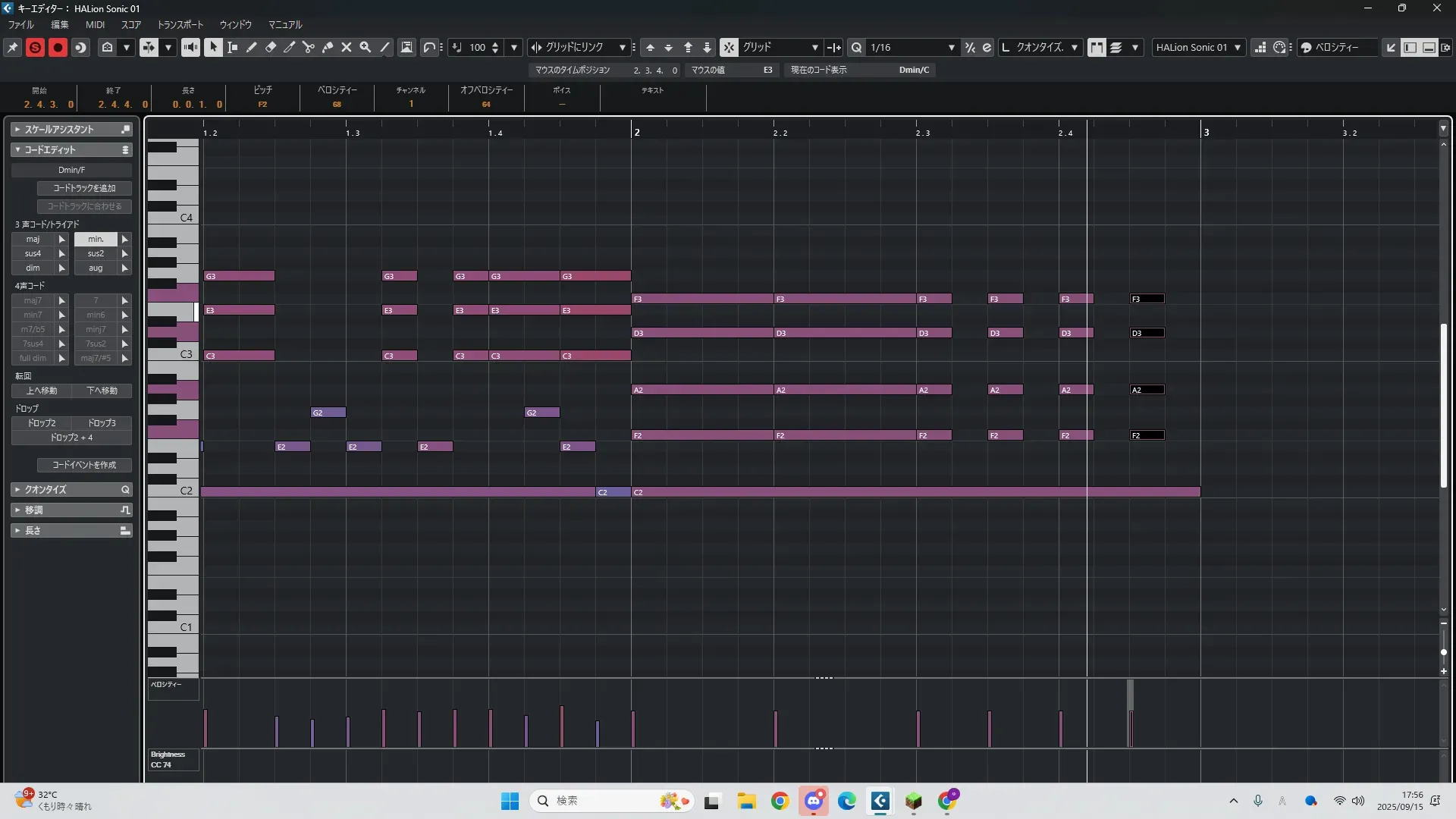Select the Zoom magnifier tool
The height and width of the screenshot is (819, 1456).
click(366, 47)
